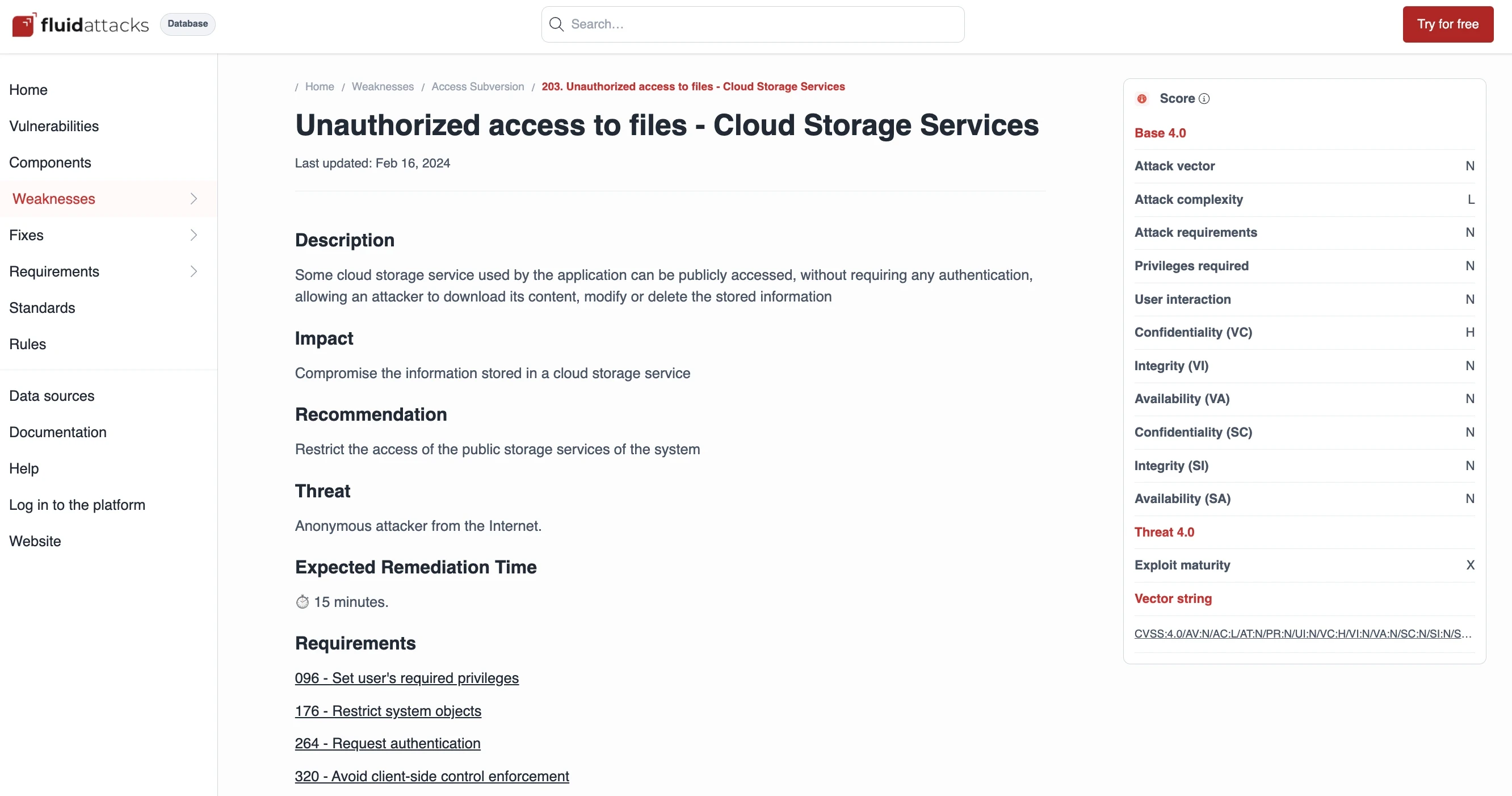Viewport: 1512px width, 796px height.
Task: Click the Privileges required row
Action: (x=1304, y=266)
